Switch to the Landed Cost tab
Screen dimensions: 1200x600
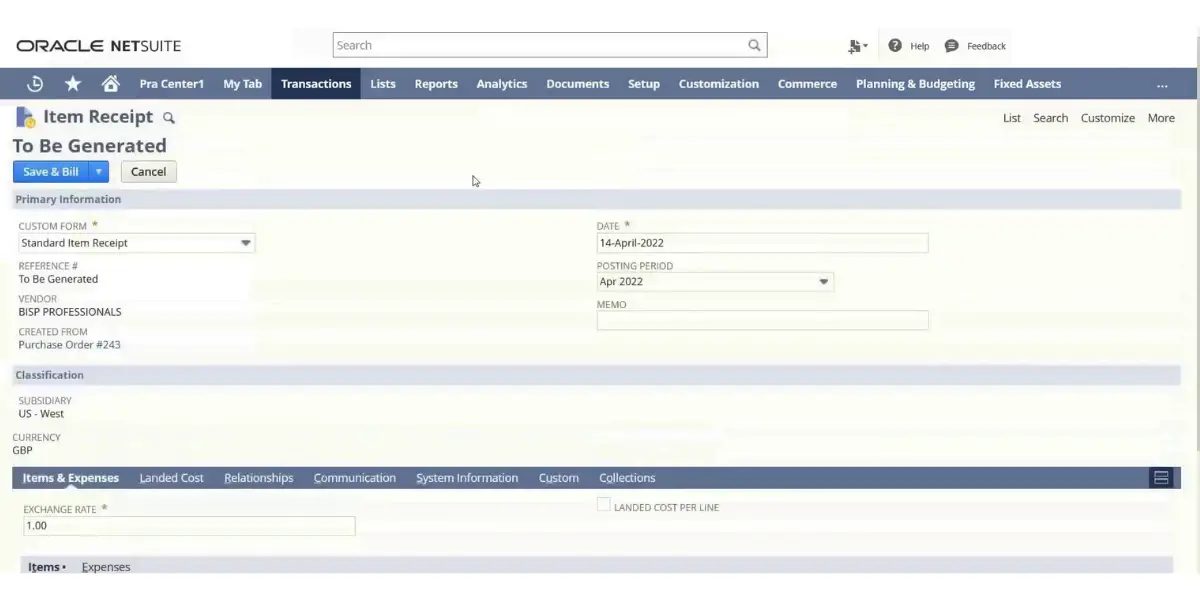(172, 478)
